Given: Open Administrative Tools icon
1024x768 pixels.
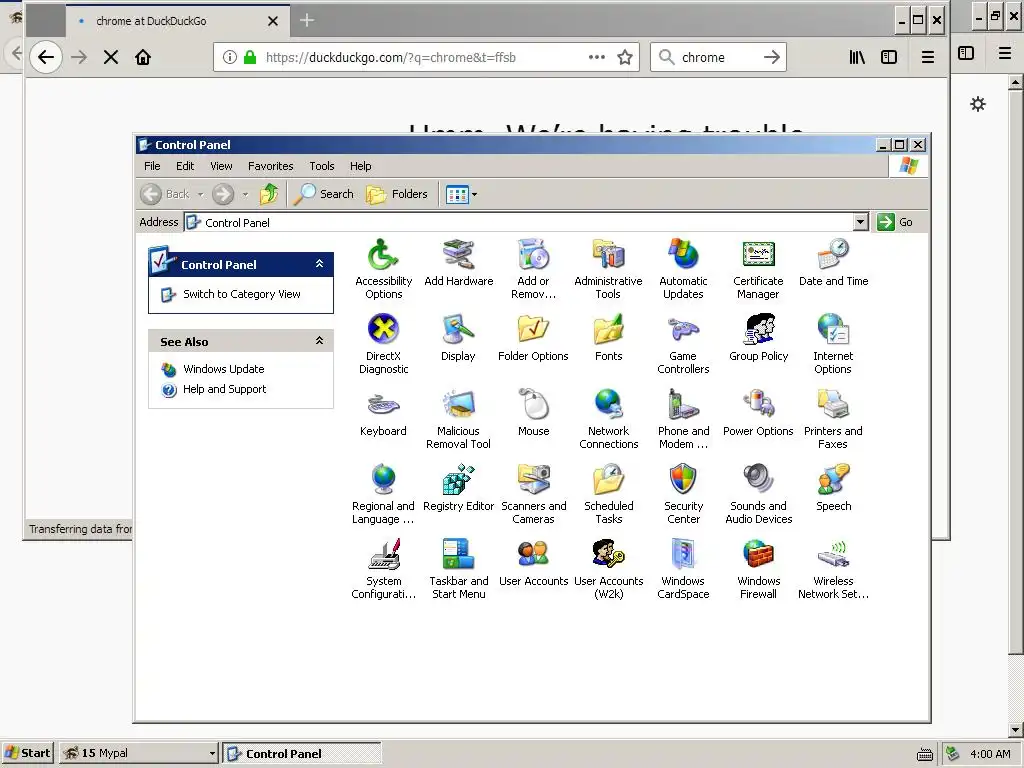Looking at the screenshot, I should tap(608, 268).
